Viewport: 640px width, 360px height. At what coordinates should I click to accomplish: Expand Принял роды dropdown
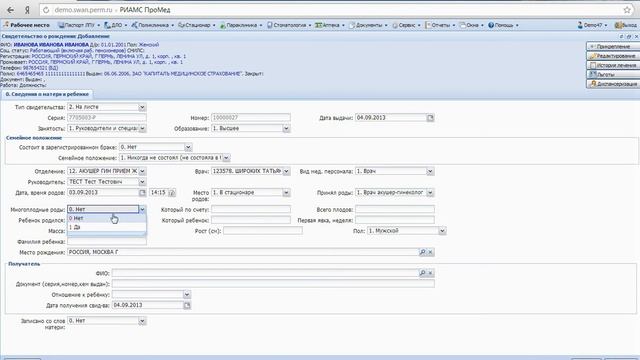coord(430,192)
